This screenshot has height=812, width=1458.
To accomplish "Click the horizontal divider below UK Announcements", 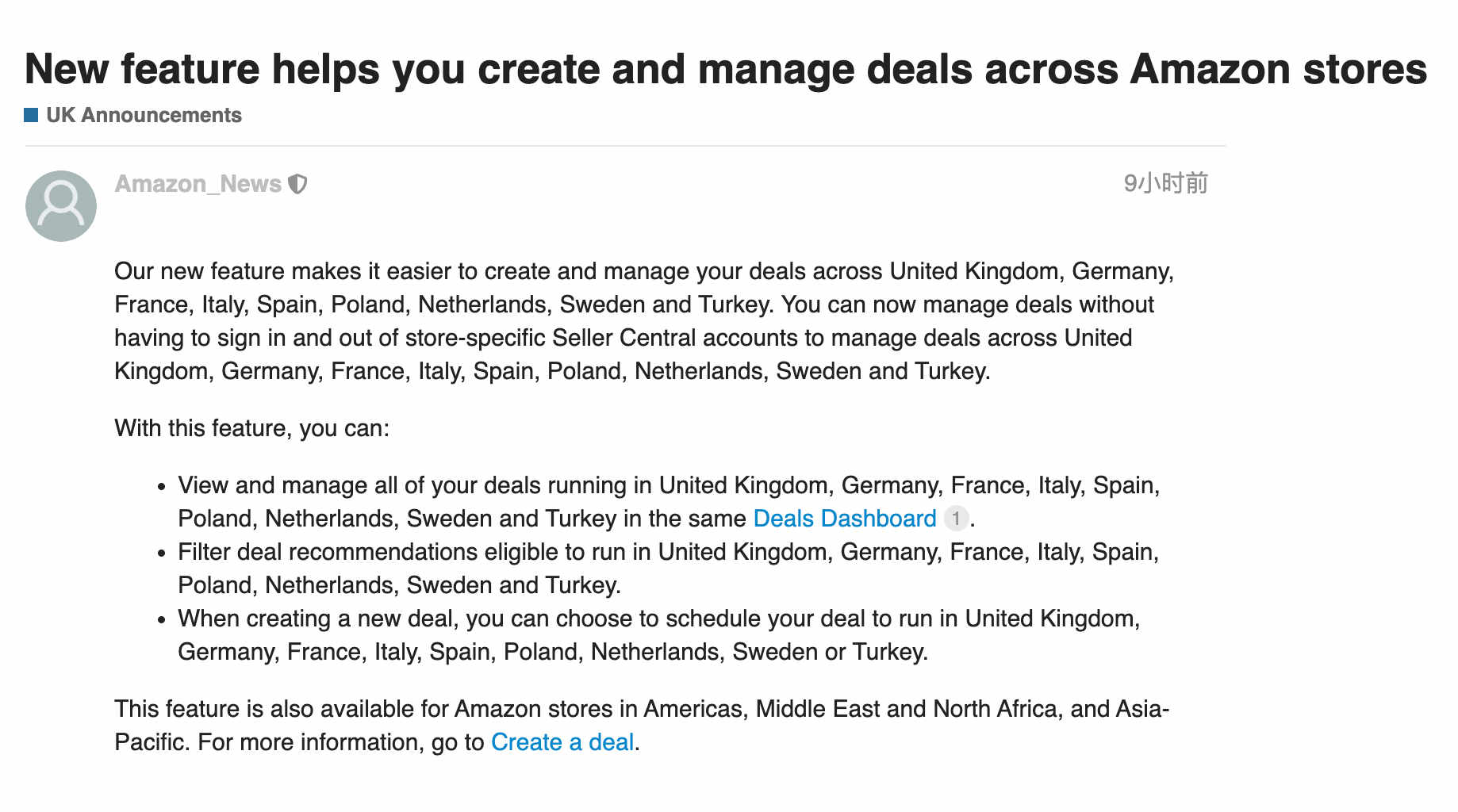I will click(625, 146).
